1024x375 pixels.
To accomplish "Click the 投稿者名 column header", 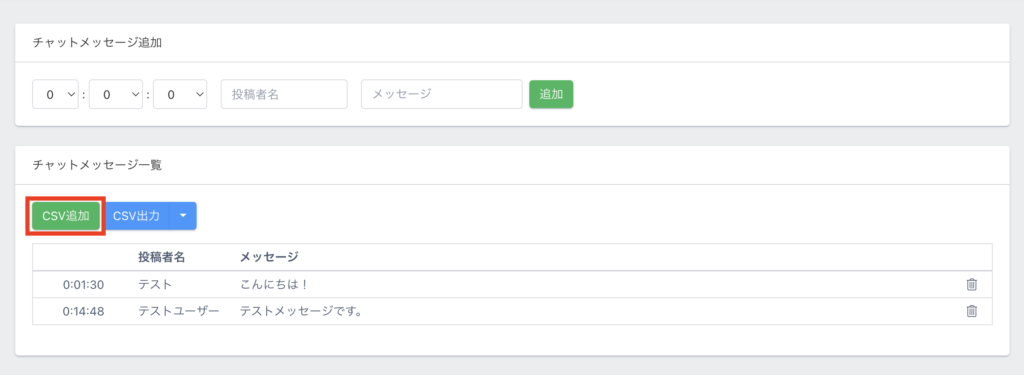I will click(161, 257).
